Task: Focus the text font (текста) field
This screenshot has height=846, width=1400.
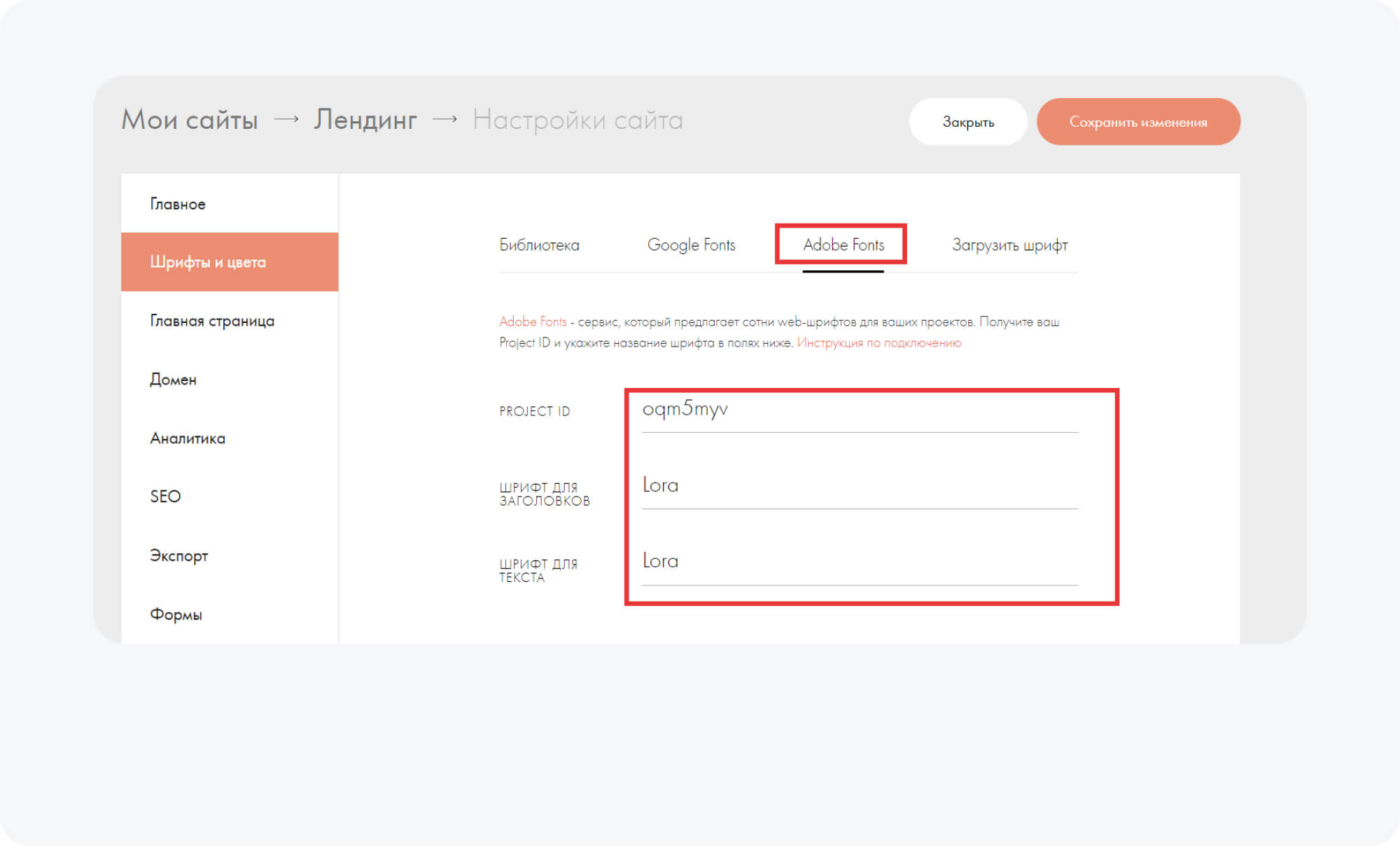Action: coord(859,562)
